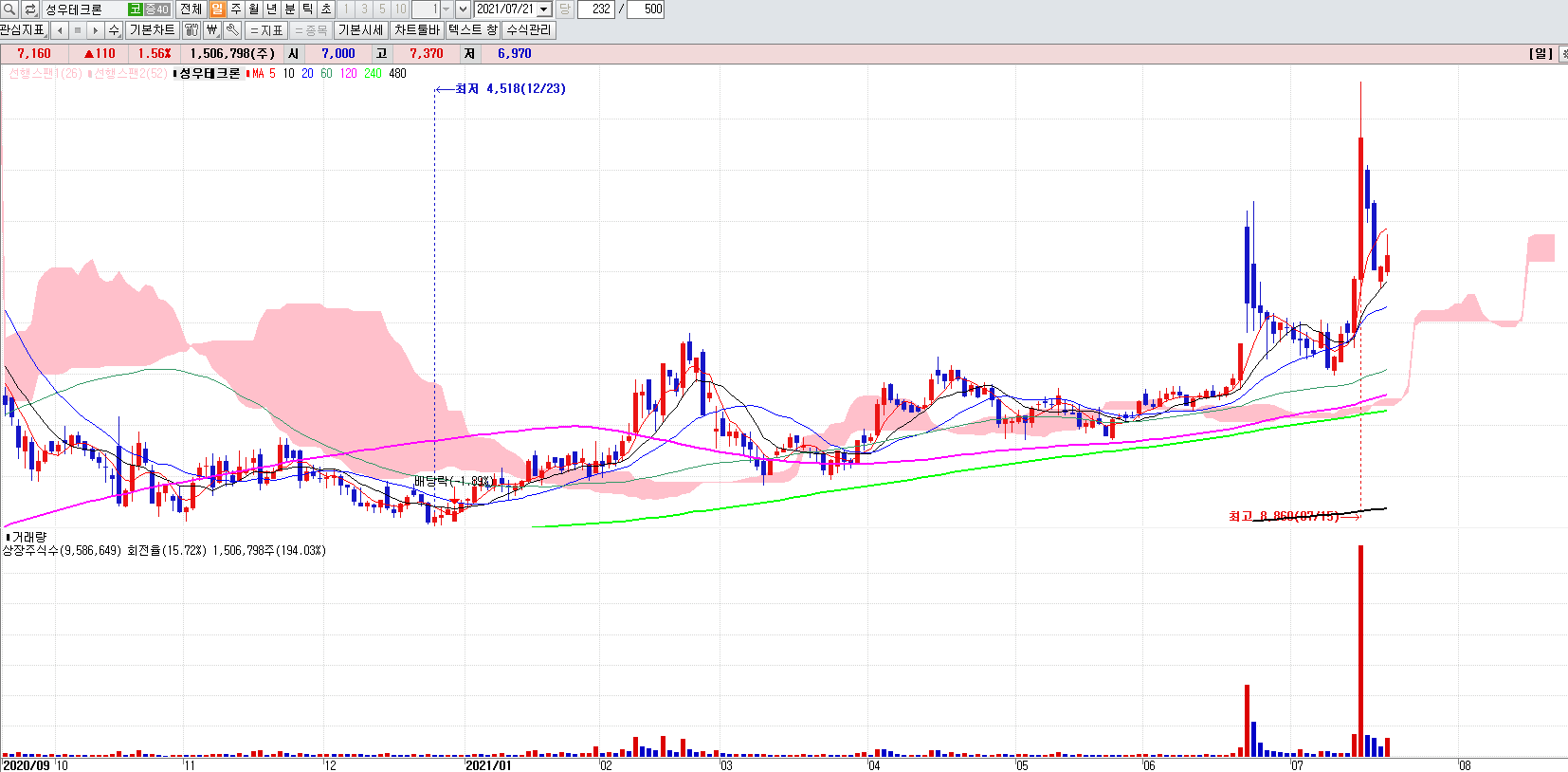
Task: Click the chart tools brush icon
Action: pos(191,30)
